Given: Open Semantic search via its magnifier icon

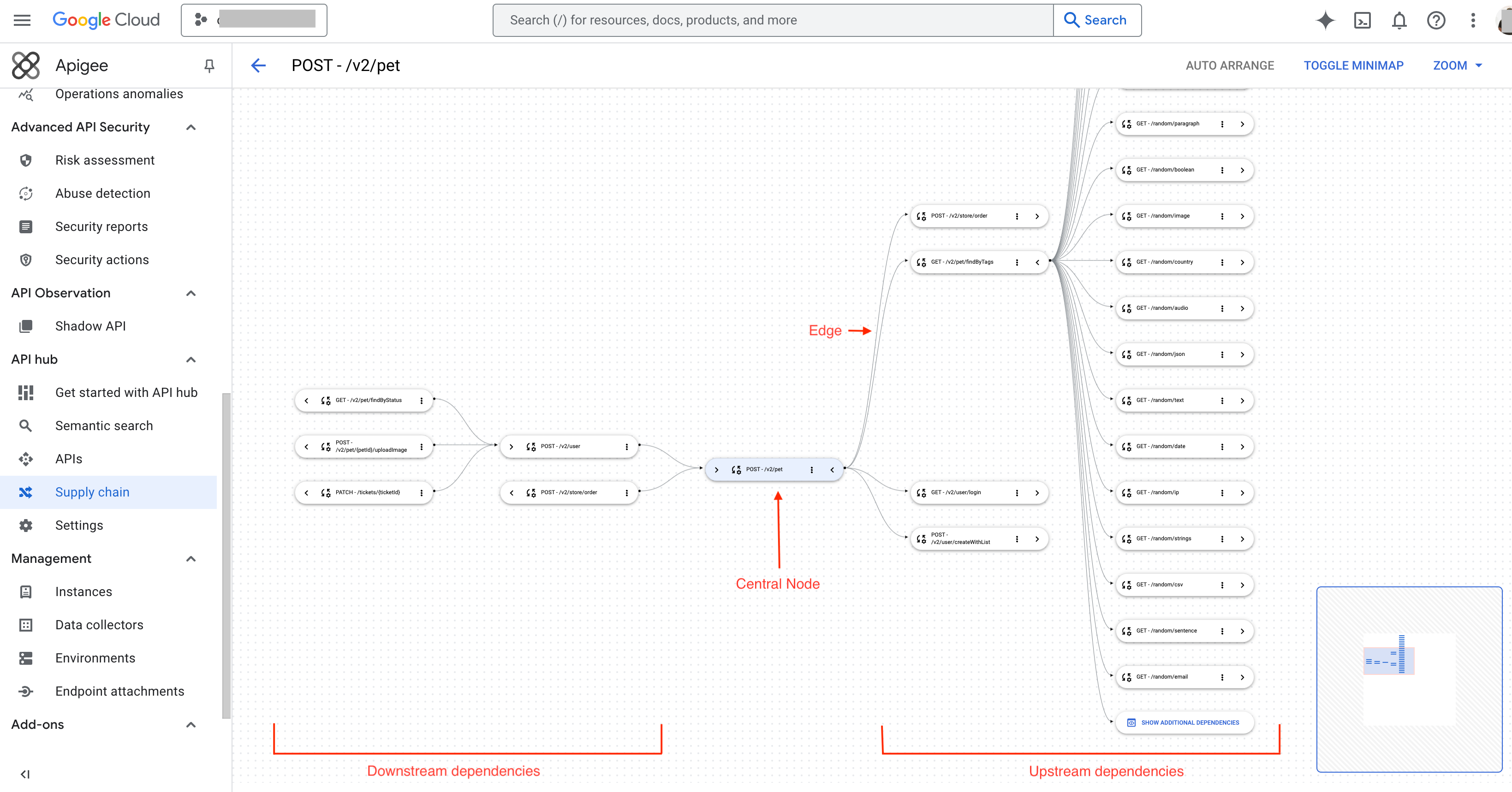Looking at the screenshot, I should (x=26, y=426).
